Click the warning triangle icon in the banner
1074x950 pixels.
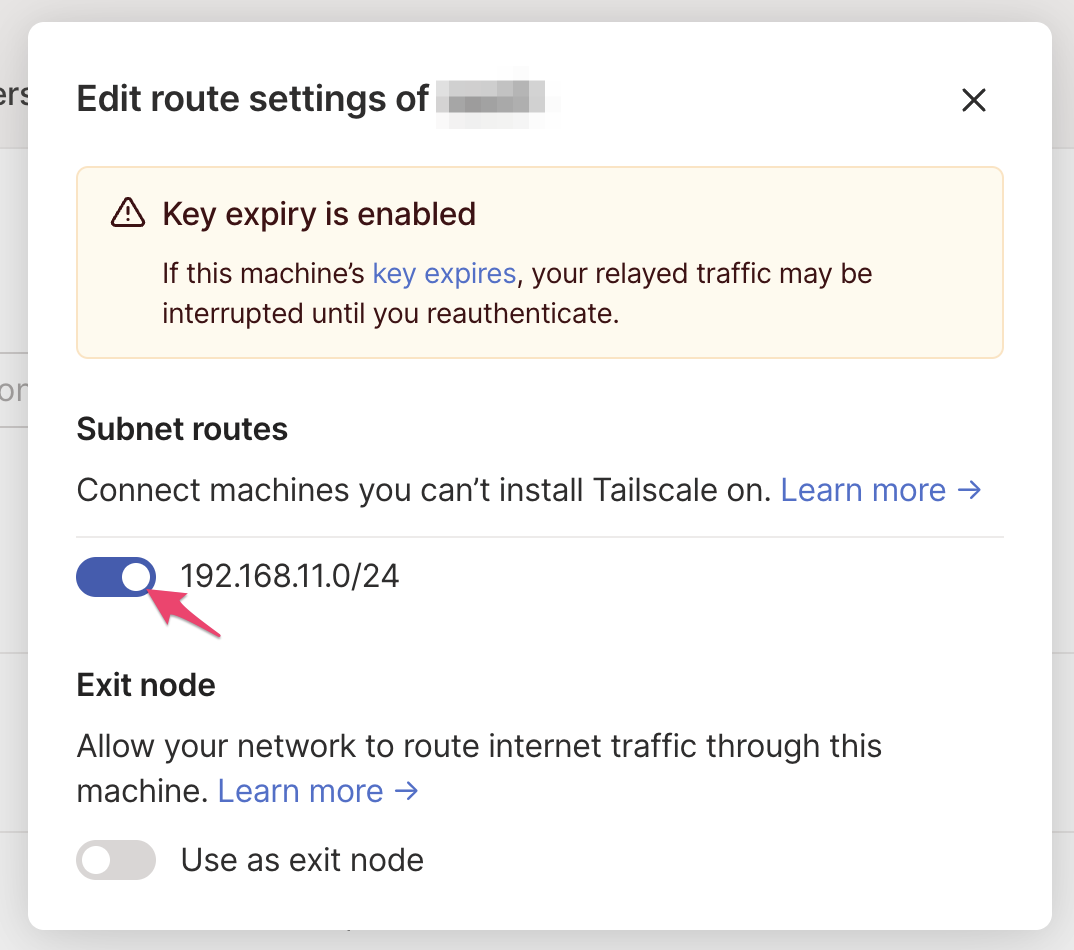(x=128, y=211)
